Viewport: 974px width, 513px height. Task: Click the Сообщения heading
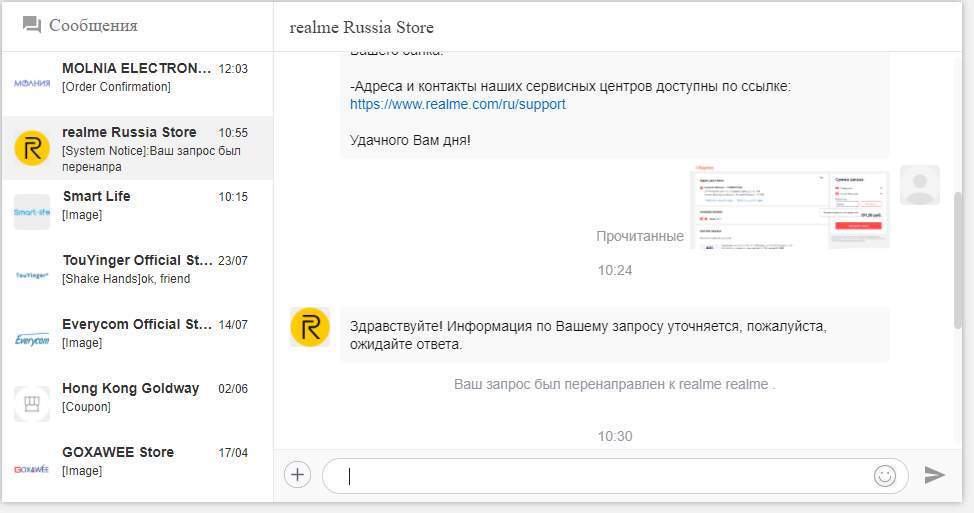[93, 25]
